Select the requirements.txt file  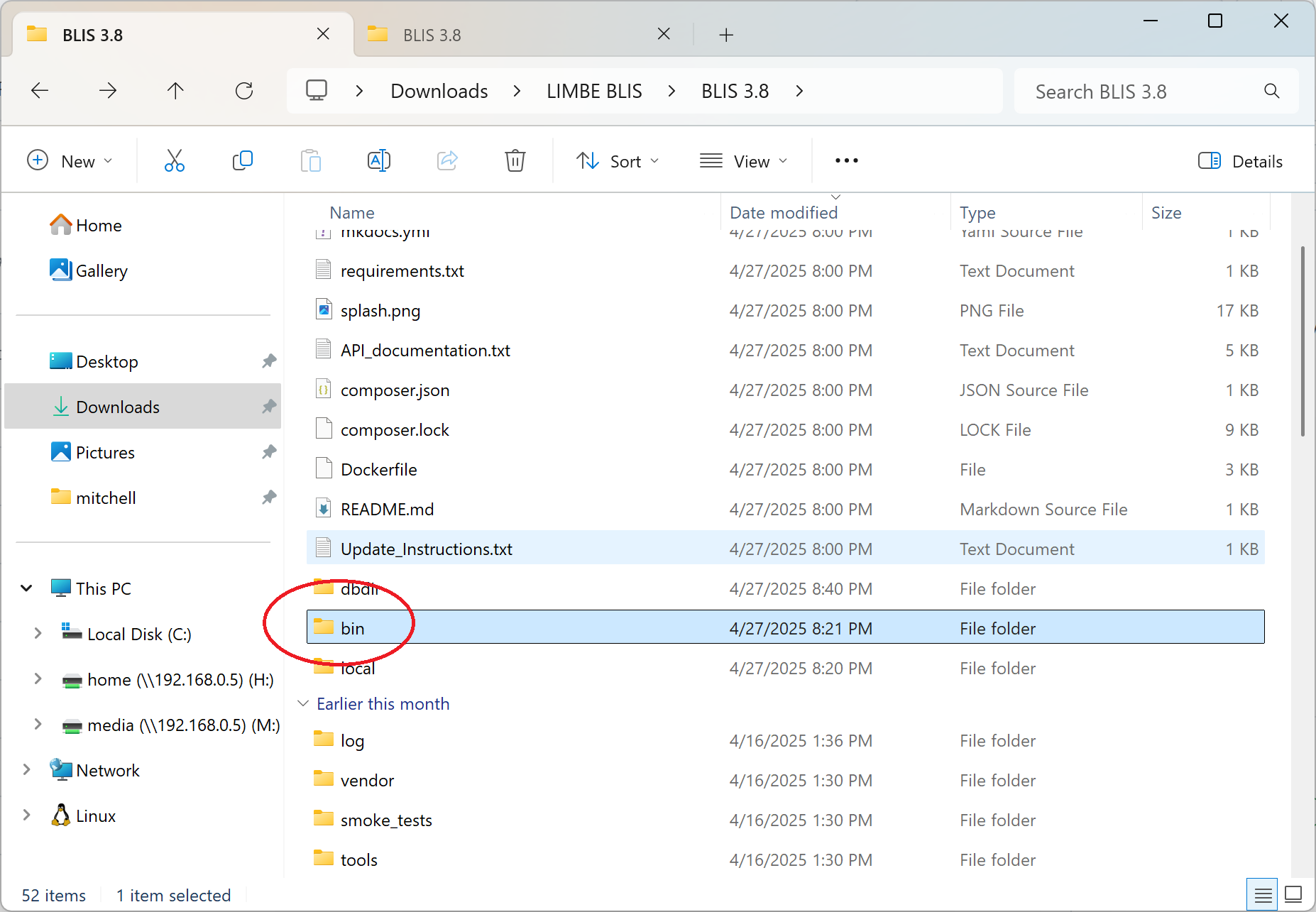coord(785,270)
